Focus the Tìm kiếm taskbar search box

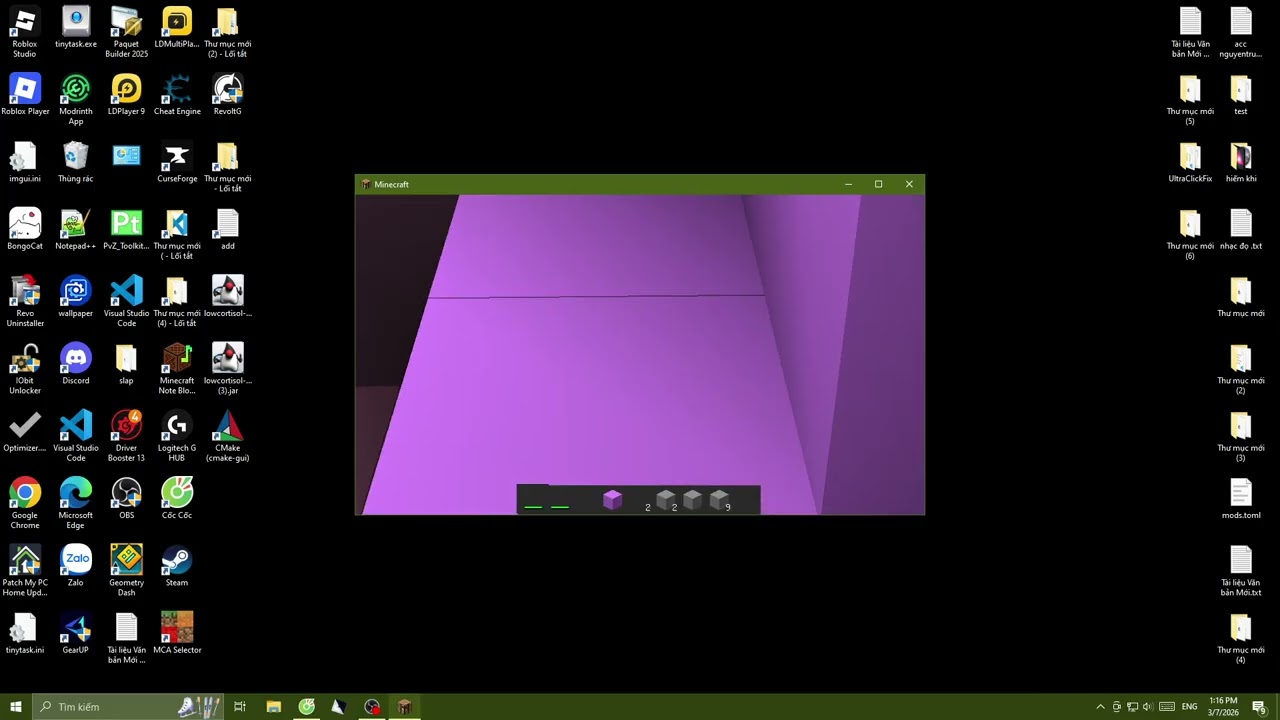tap(128, 707)
